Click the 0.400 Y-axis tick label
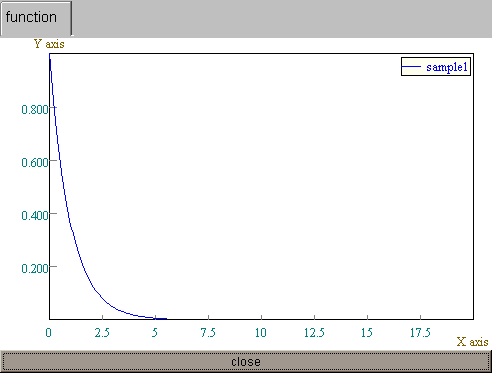This screenshot has height=373, width=492. click(35, 215)
